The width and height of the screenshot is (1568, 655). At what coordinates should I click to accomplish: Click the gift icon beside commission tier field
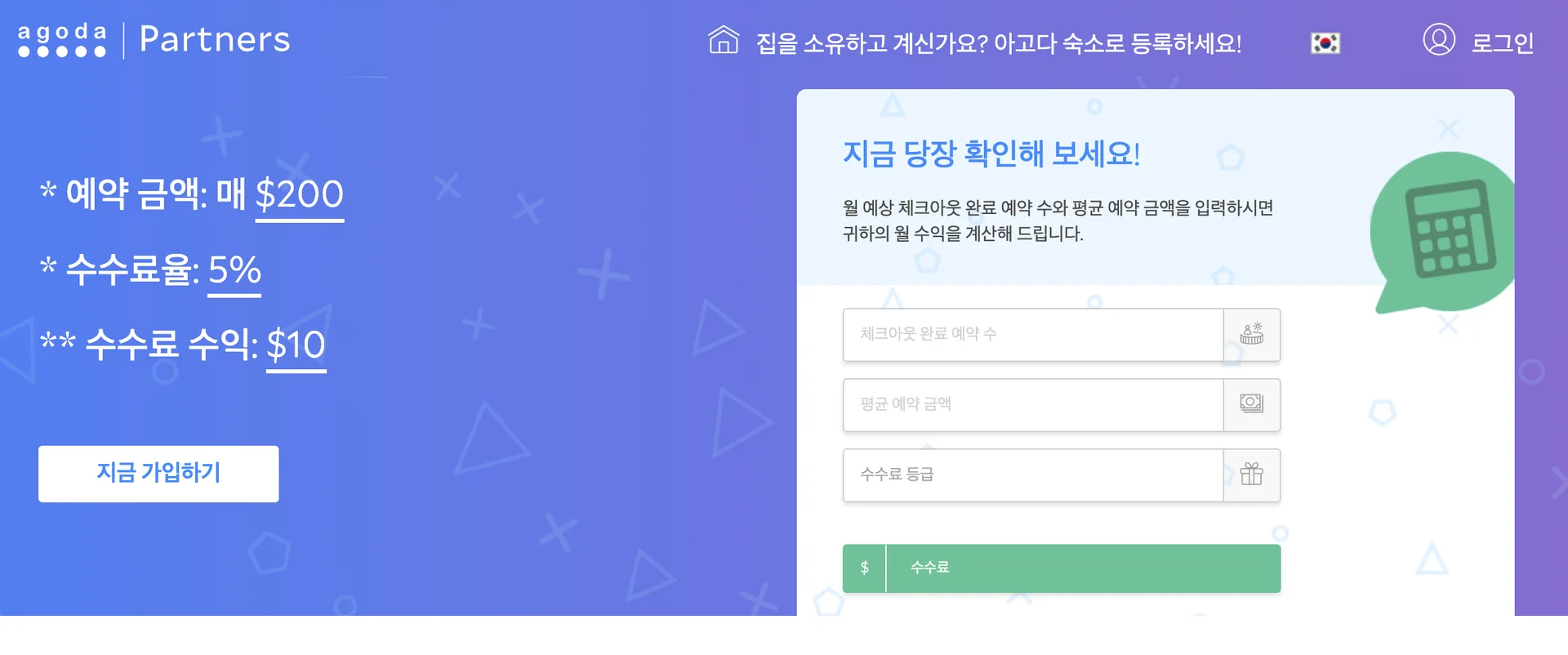[1251, 475]
